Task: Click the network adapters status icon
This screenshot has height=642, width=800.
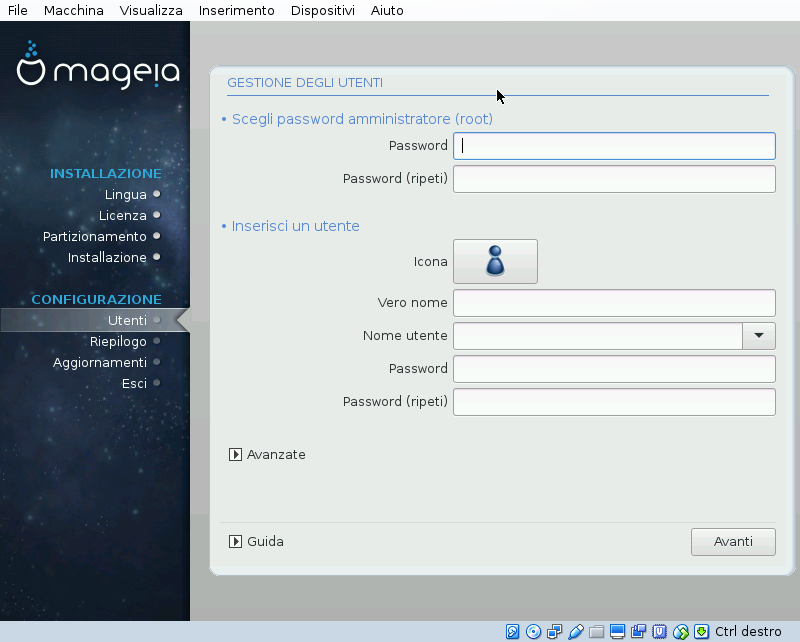Action: (555, 632)
